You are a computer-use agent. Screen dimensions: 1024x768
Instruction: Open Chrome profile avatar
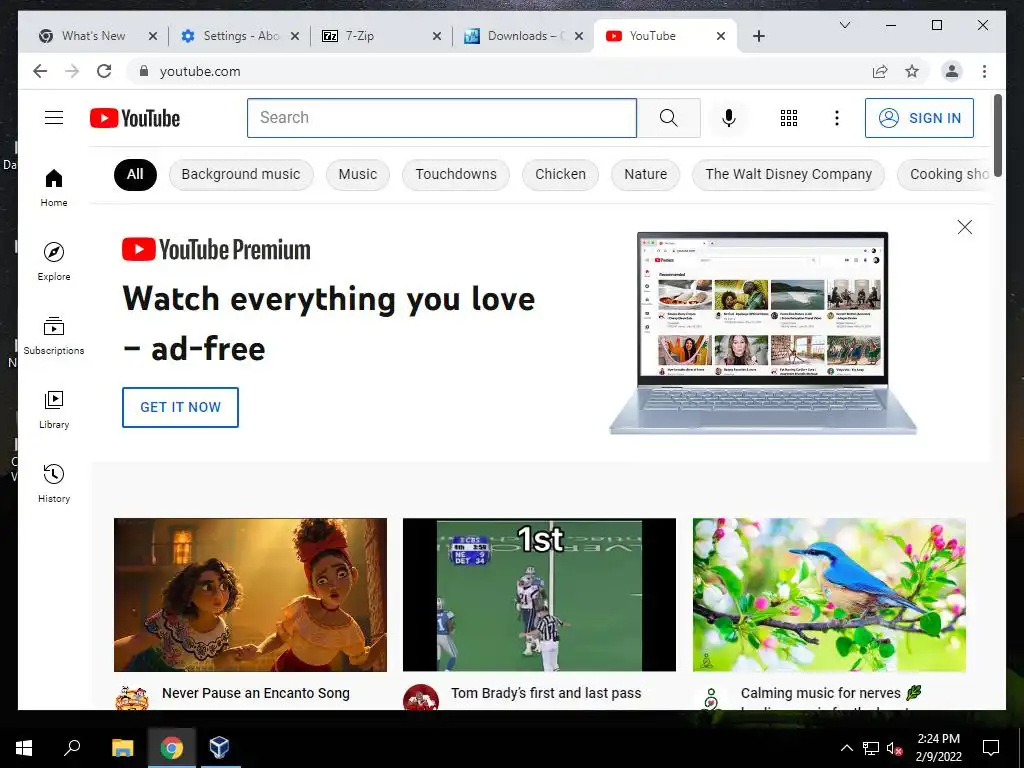click(x=952, y=71)
